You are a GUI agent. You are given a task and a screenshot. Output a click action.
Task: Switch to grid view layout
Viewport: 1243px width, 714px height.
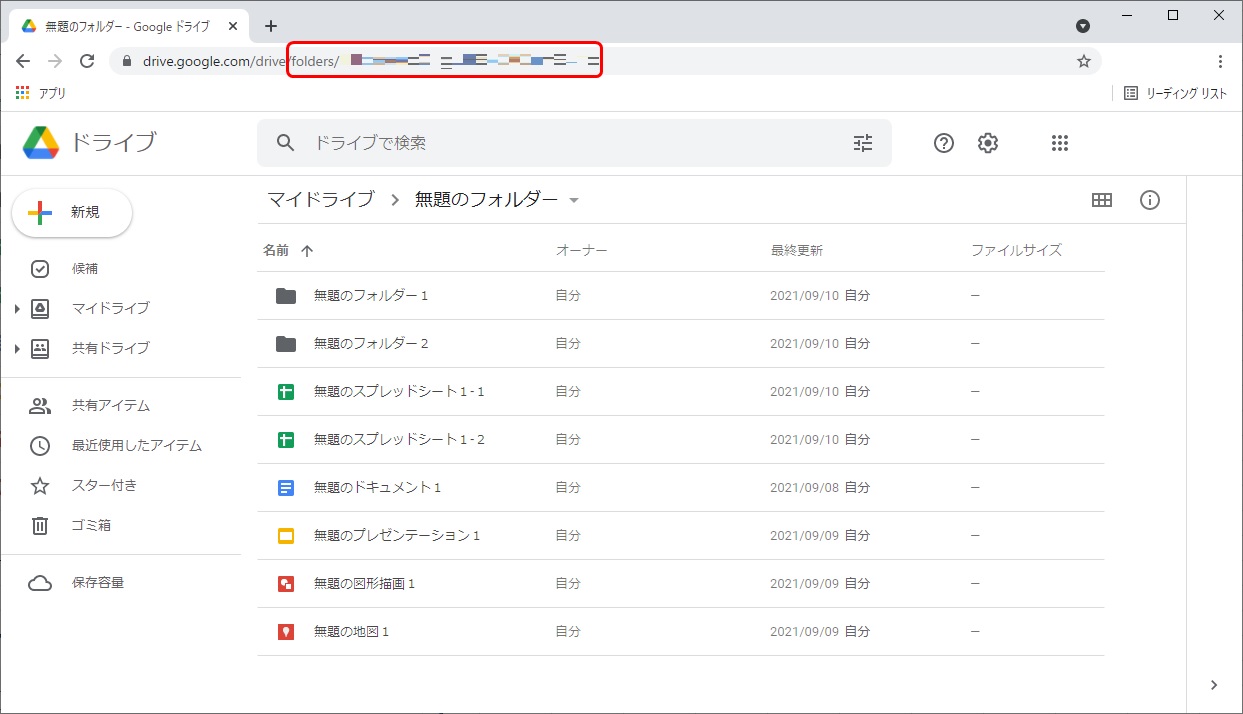pyautogui.click(x=1101, y=200)
